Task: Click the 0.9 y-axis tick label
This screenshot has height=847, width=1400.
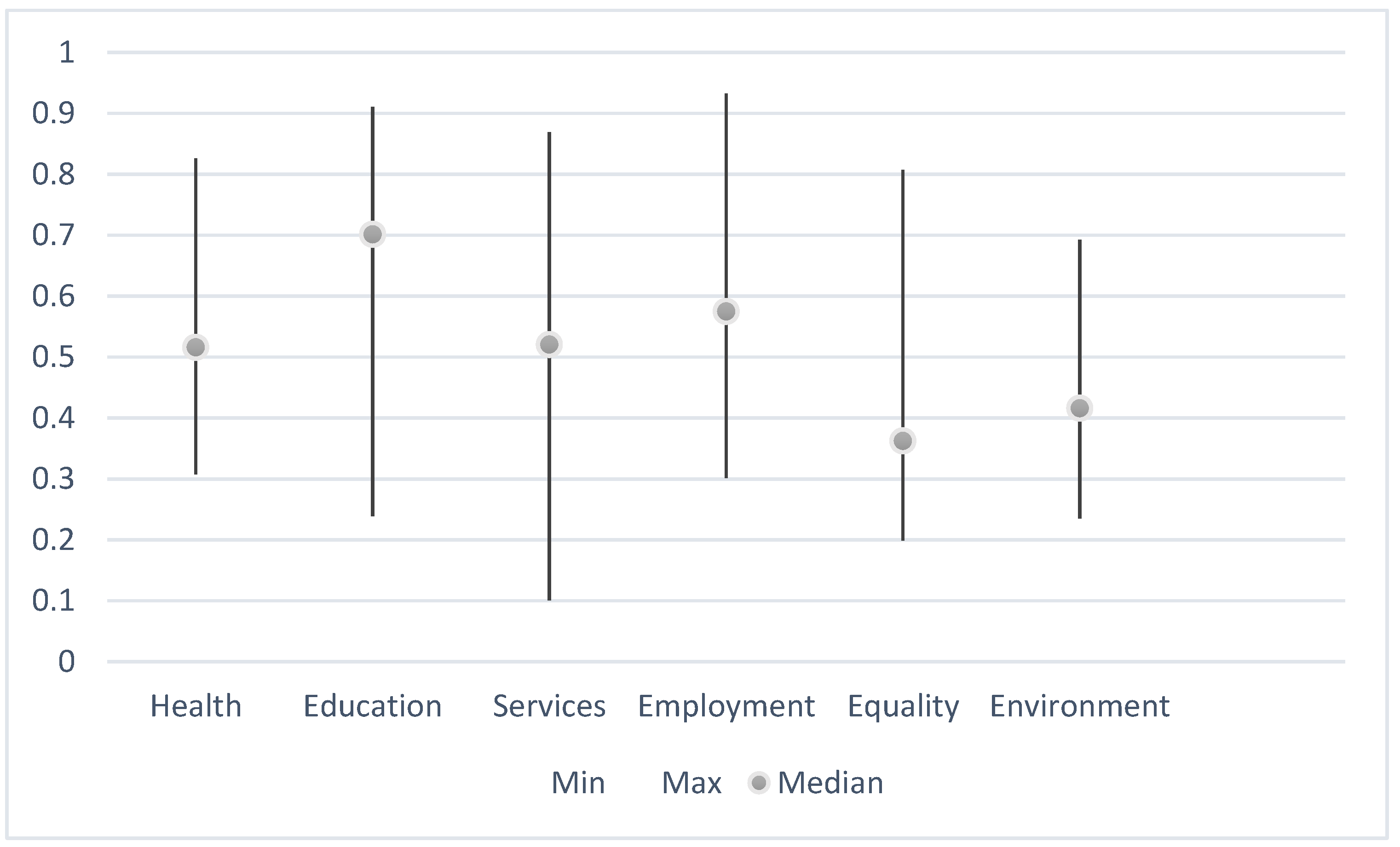Action: tap(53, 114)
